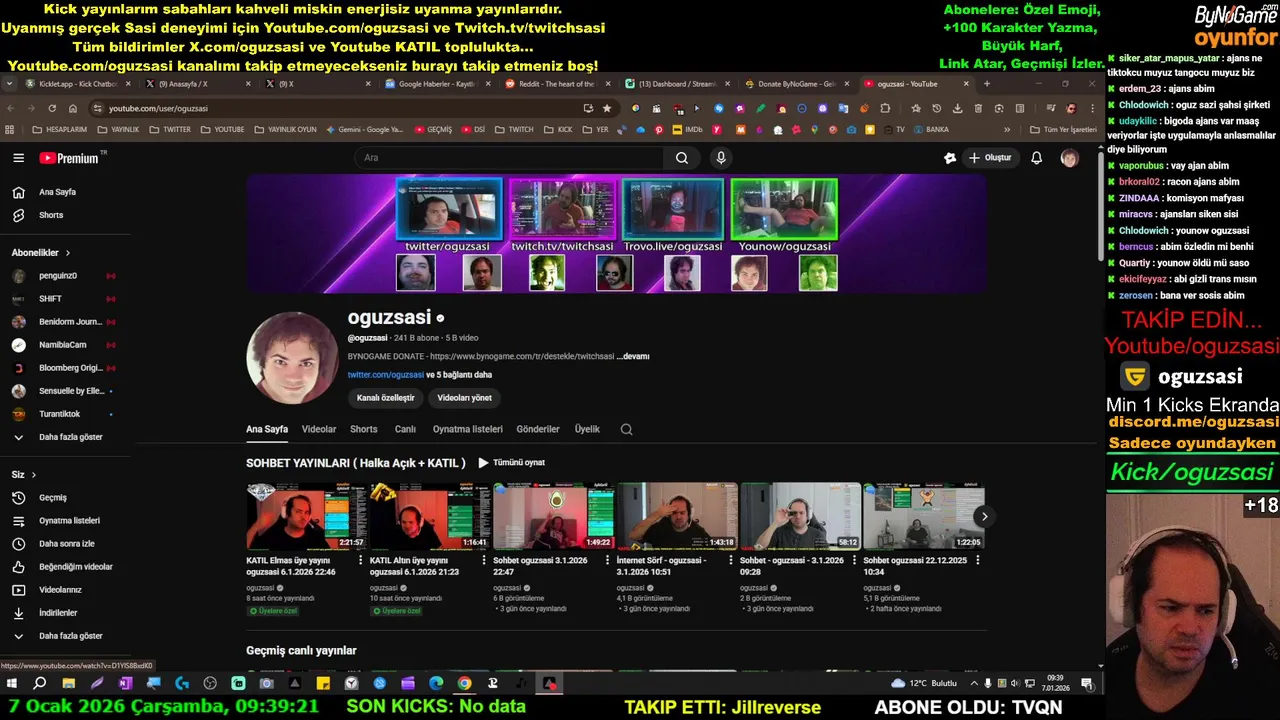The height and width of the screenshot is (720, 1280).
Task: Switch to Kicklet.app browser tab
Action: [76, 84]
